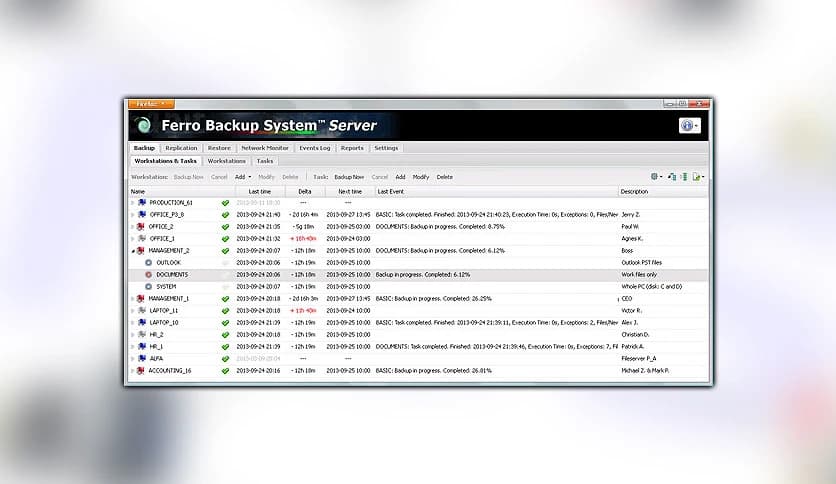This screenshot has height=484, width=836.
Task: Expand the ACCOUNTING_16 tree node
Action: [133, 371]
